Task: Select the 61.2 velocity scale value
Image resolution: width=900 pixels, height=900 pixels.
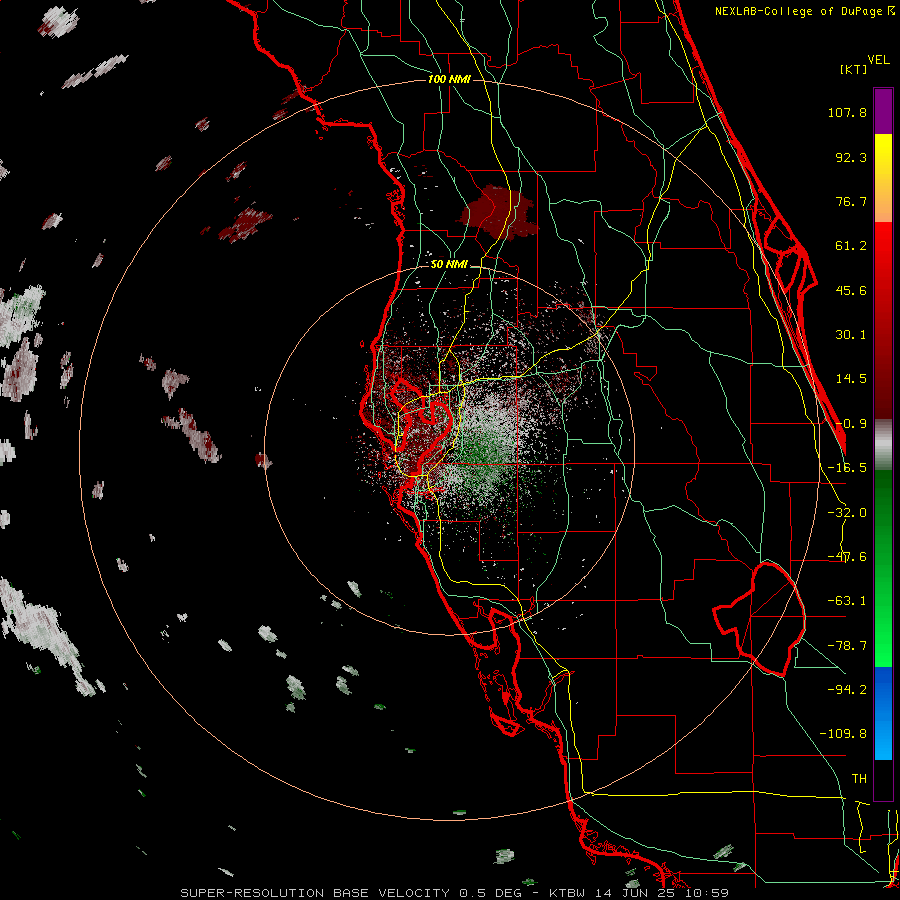Action: pyautogui.click(x=851, y=246)
